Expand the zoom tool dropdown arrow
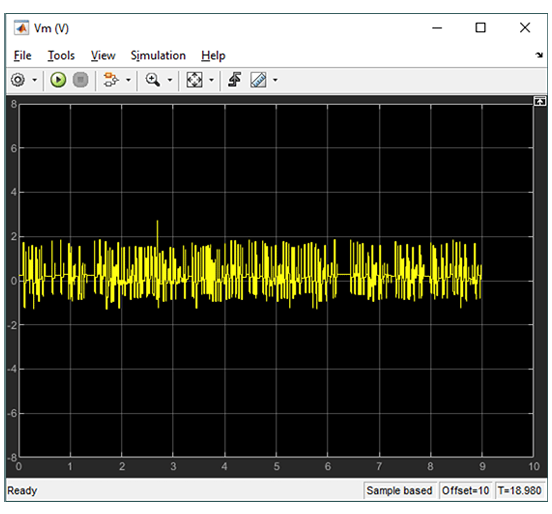The width and height of the screenshot is (552, 514). click(x=170, y=80)
